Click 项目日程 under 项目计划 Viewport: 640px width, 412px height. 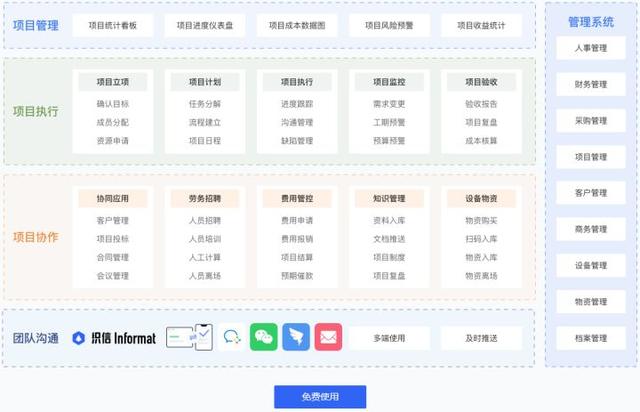(x=205, y=141)
